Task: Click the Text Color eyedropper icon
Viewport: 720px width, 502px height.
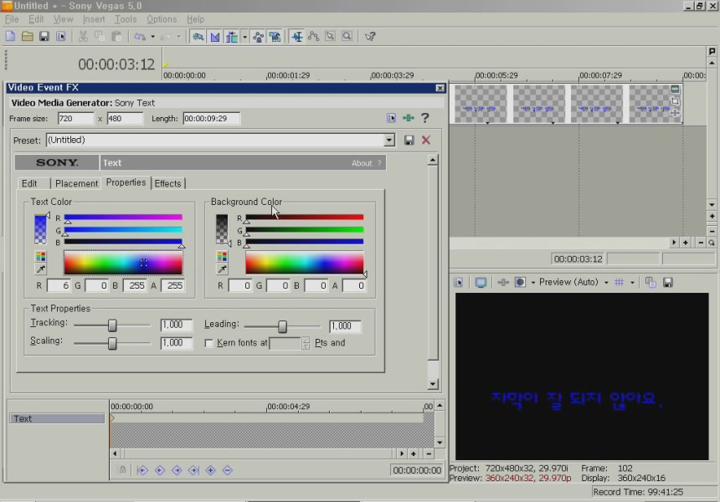Action: [40, 269]
